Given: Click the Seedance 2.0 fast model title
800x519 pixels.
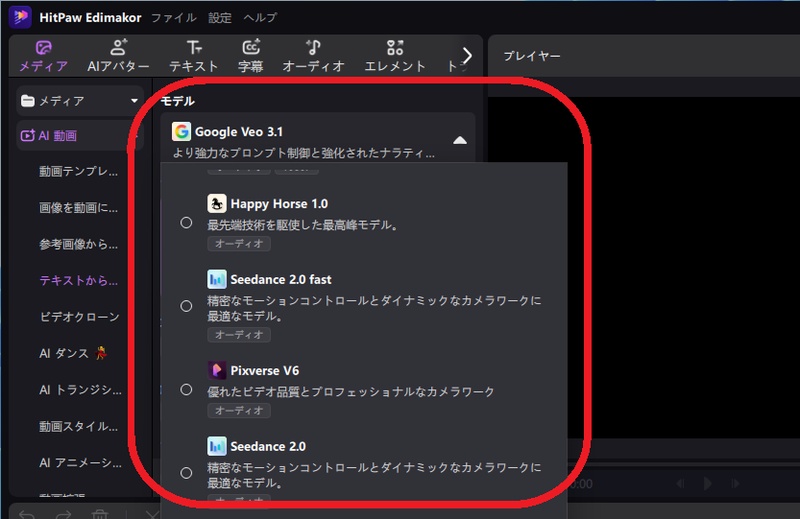Looking at the screenshot, I should (281, 280).
